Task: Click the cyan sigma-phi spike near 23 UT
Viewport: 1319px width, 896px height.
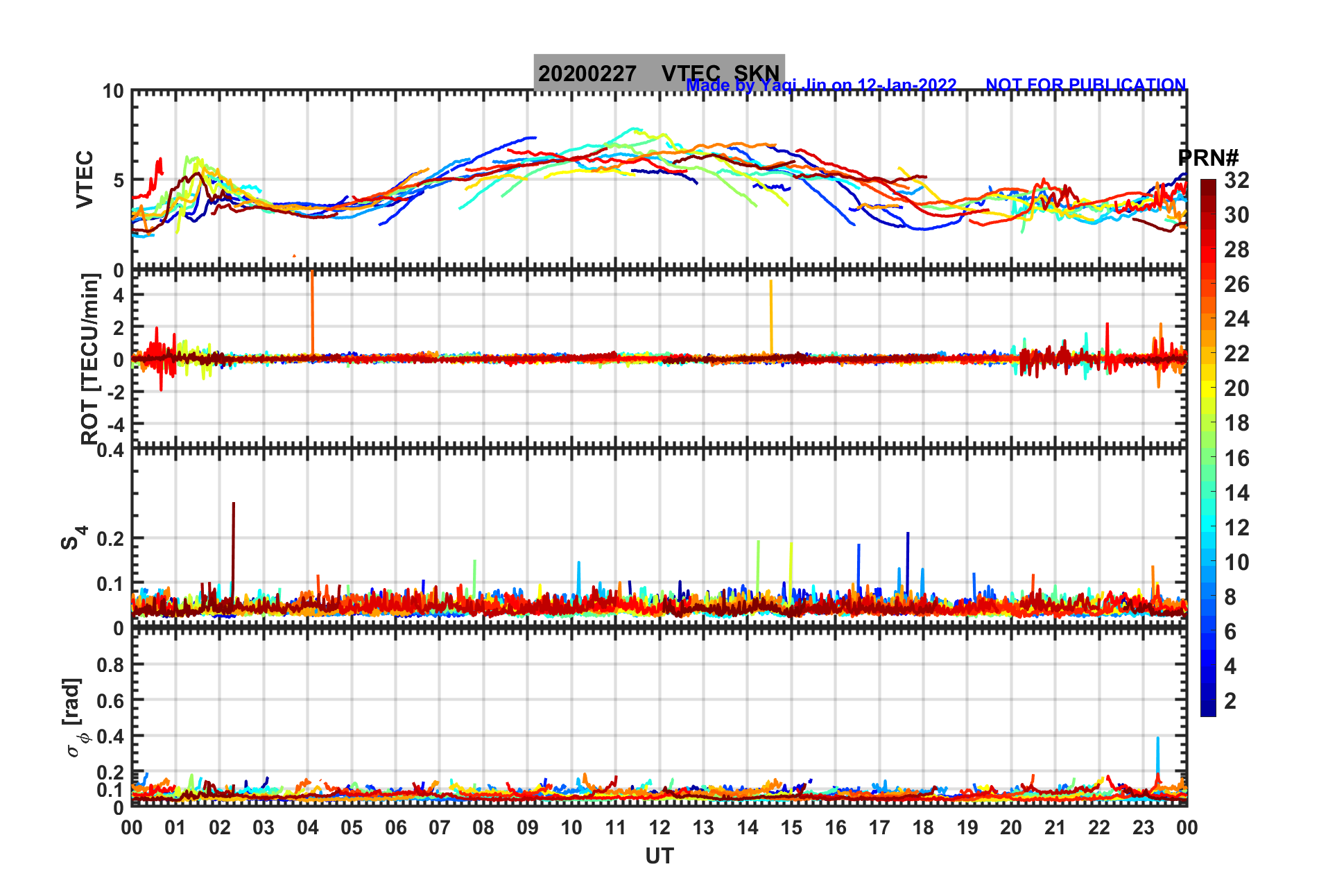Action: pos(1157,759)
